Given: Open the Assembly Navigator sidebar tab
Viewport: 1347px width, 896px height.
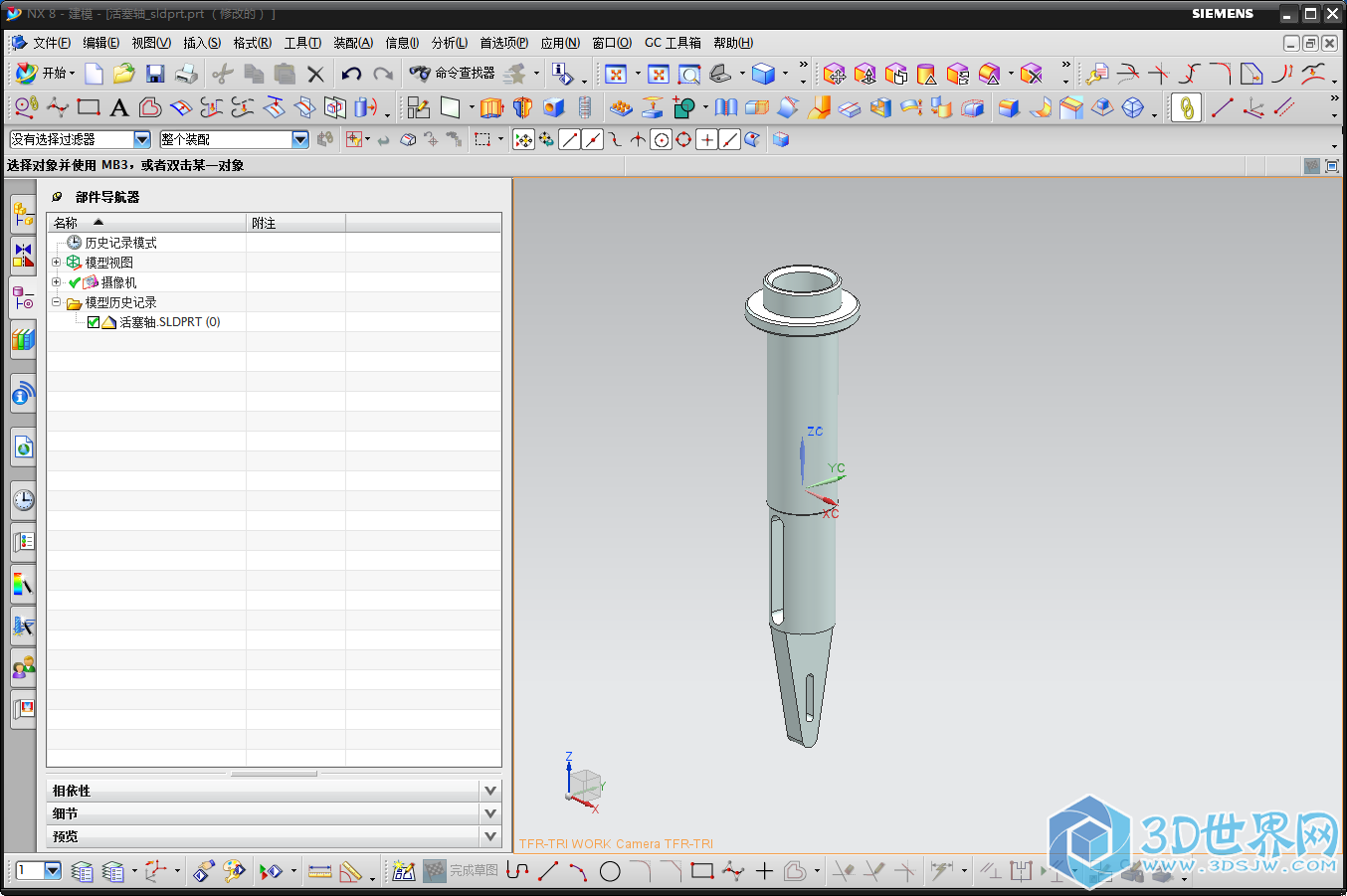Looking at the screenshot, I should click(x=23, y=213).
